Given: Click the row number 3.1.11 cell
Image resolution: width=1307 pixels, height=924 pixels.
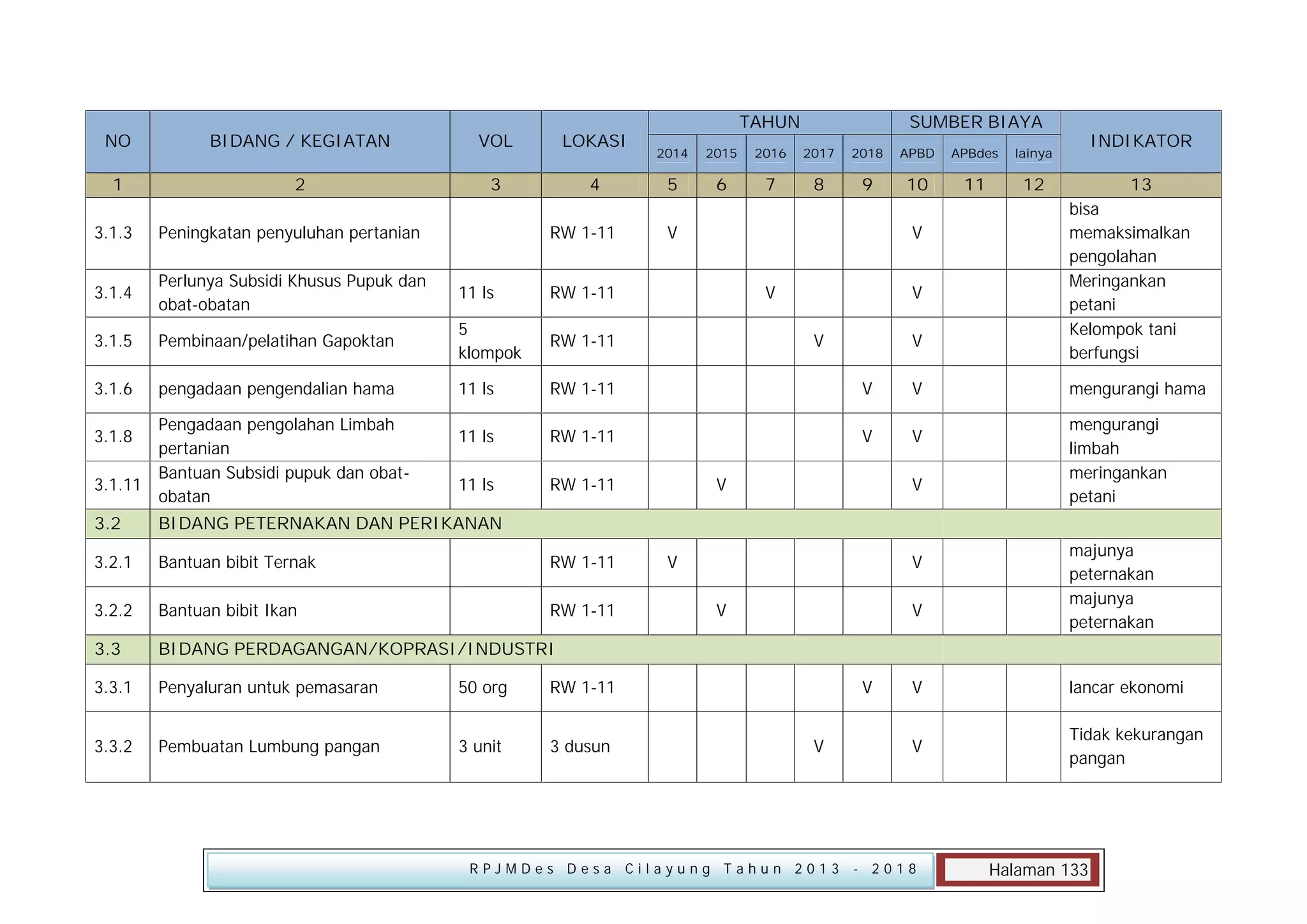Looking at the screenshot, I should pyautogui.click(x=117, y=485).
